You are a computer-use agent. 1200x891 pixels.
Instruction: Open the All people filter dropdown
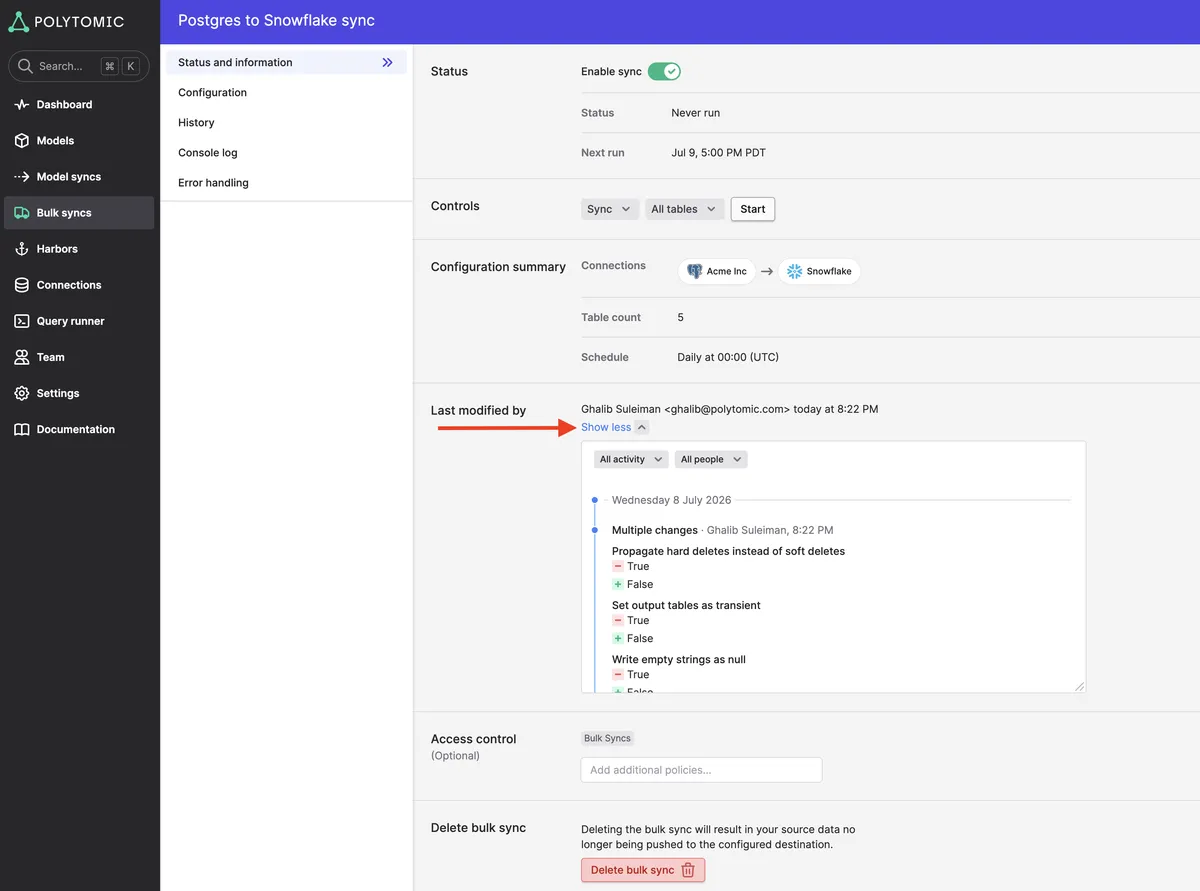point(710,459)
